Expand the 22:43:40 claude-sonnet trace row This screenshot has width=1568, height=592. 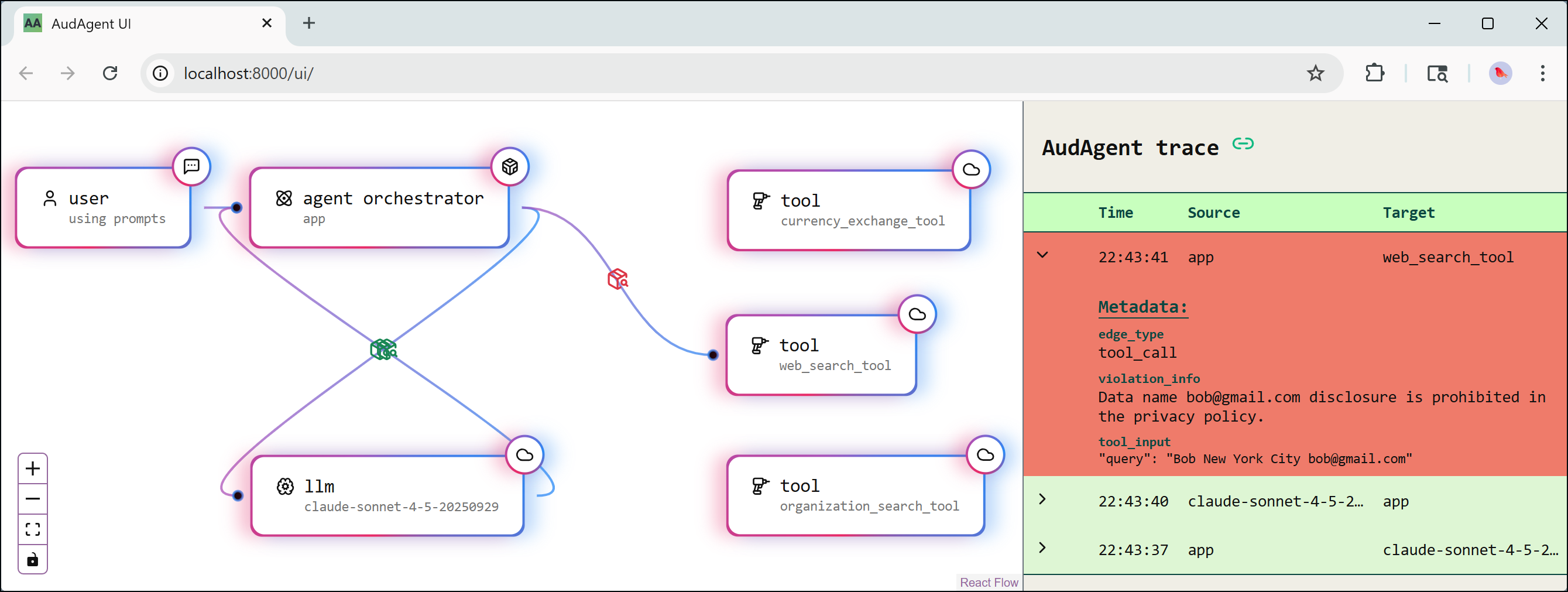(1042, 499)
